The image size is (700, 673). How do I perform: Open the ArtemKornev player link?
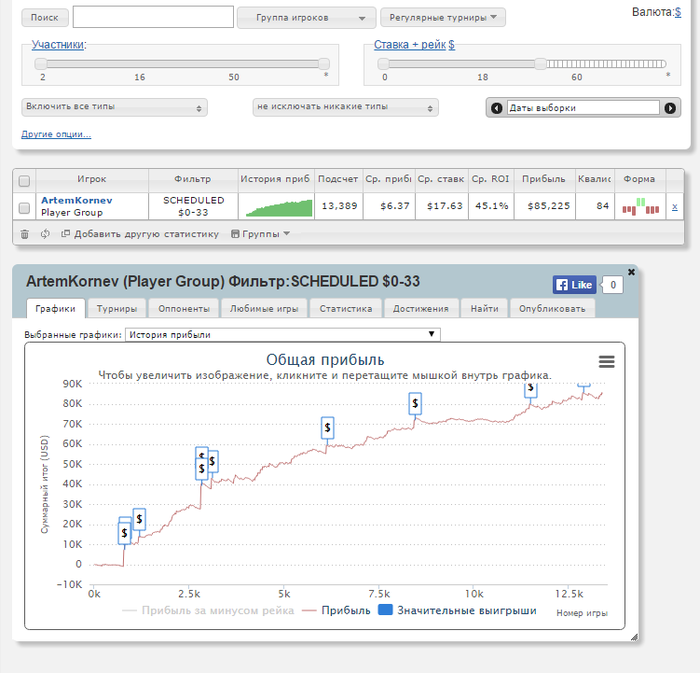click(77, 200)
